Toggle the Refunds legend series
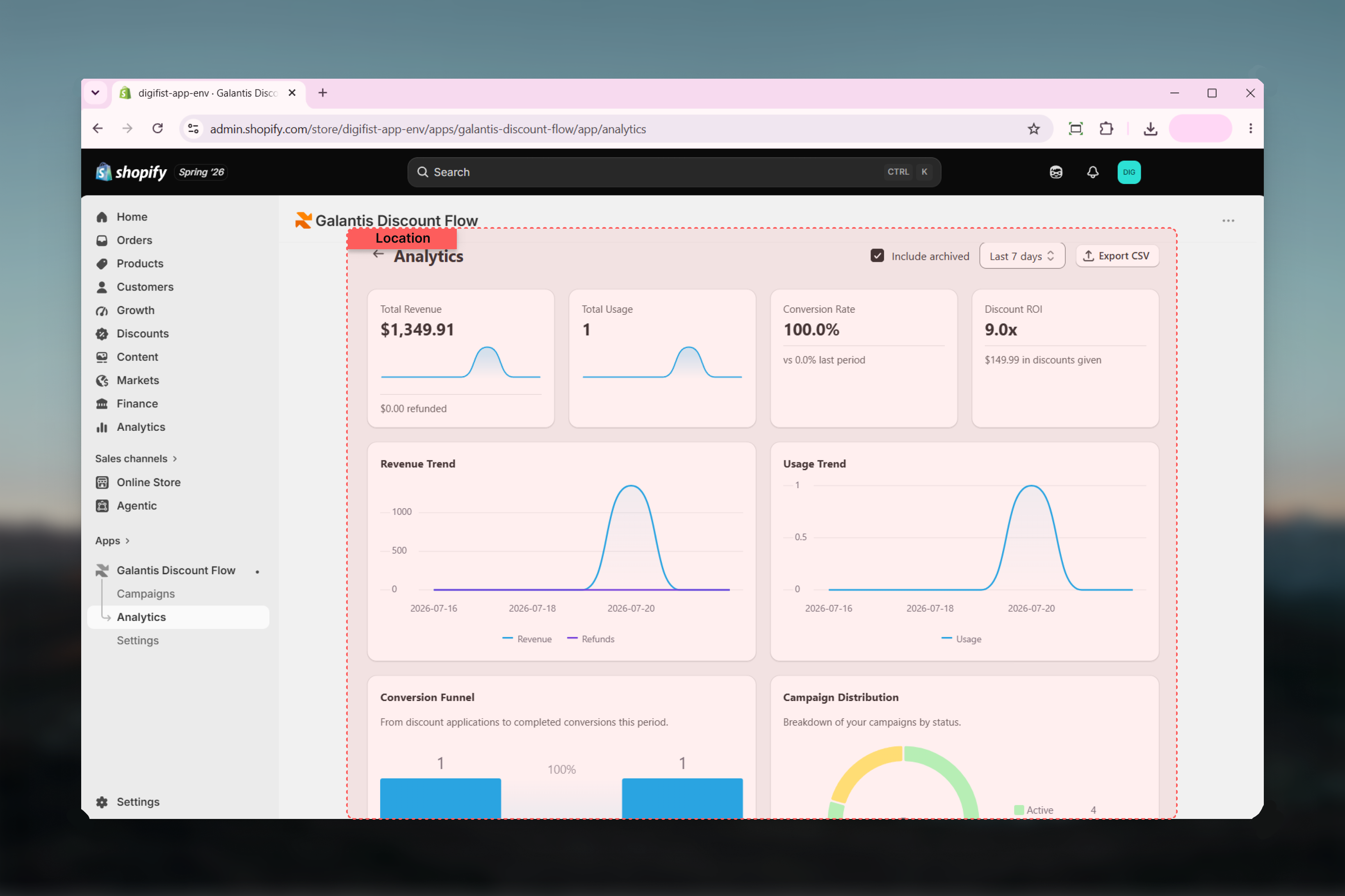Viewport: 1345px width, 896px height. coord(590,639)
